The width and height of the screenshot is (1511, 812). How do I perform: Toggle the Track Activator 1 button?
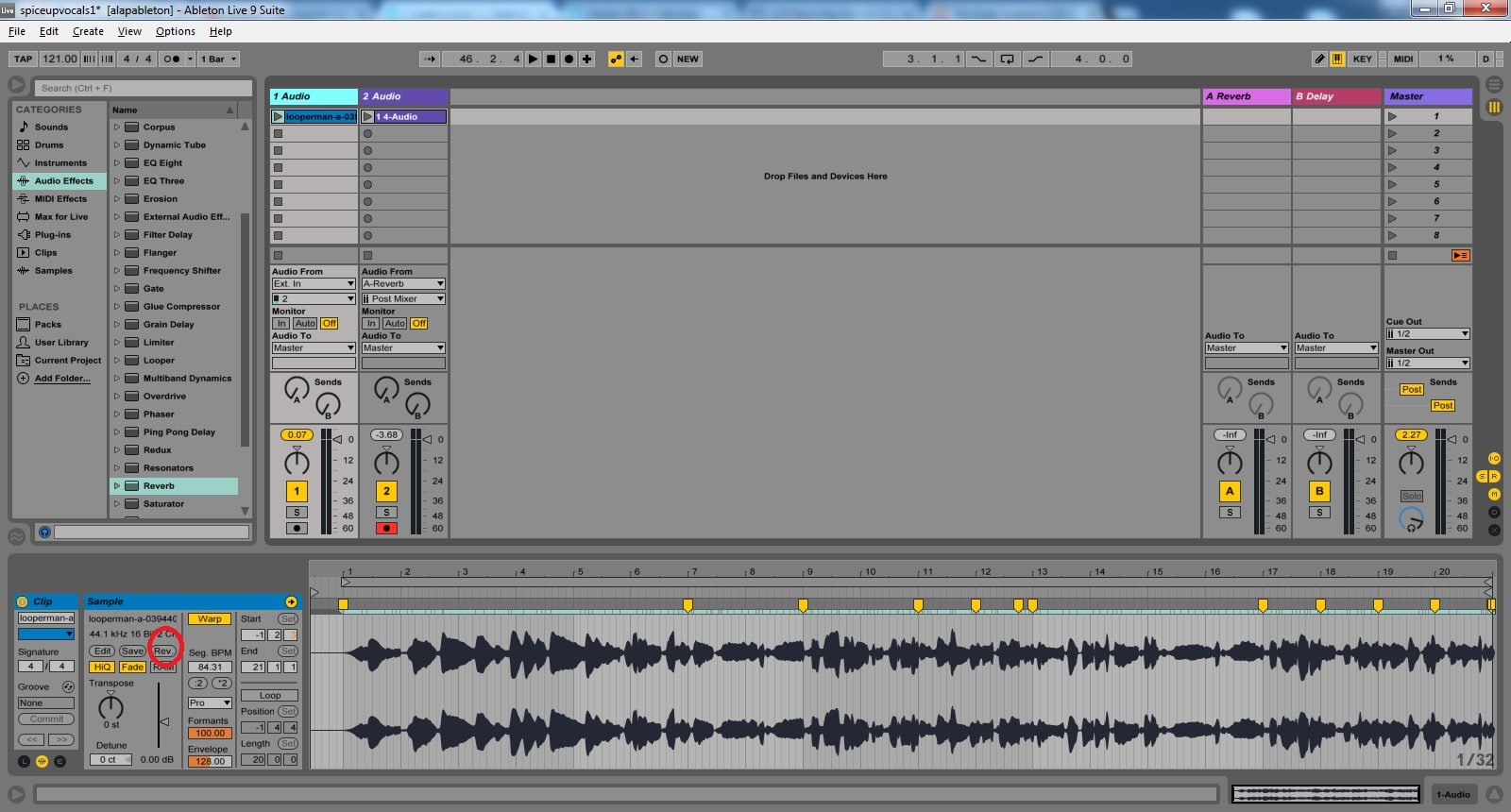pos(297,491)
